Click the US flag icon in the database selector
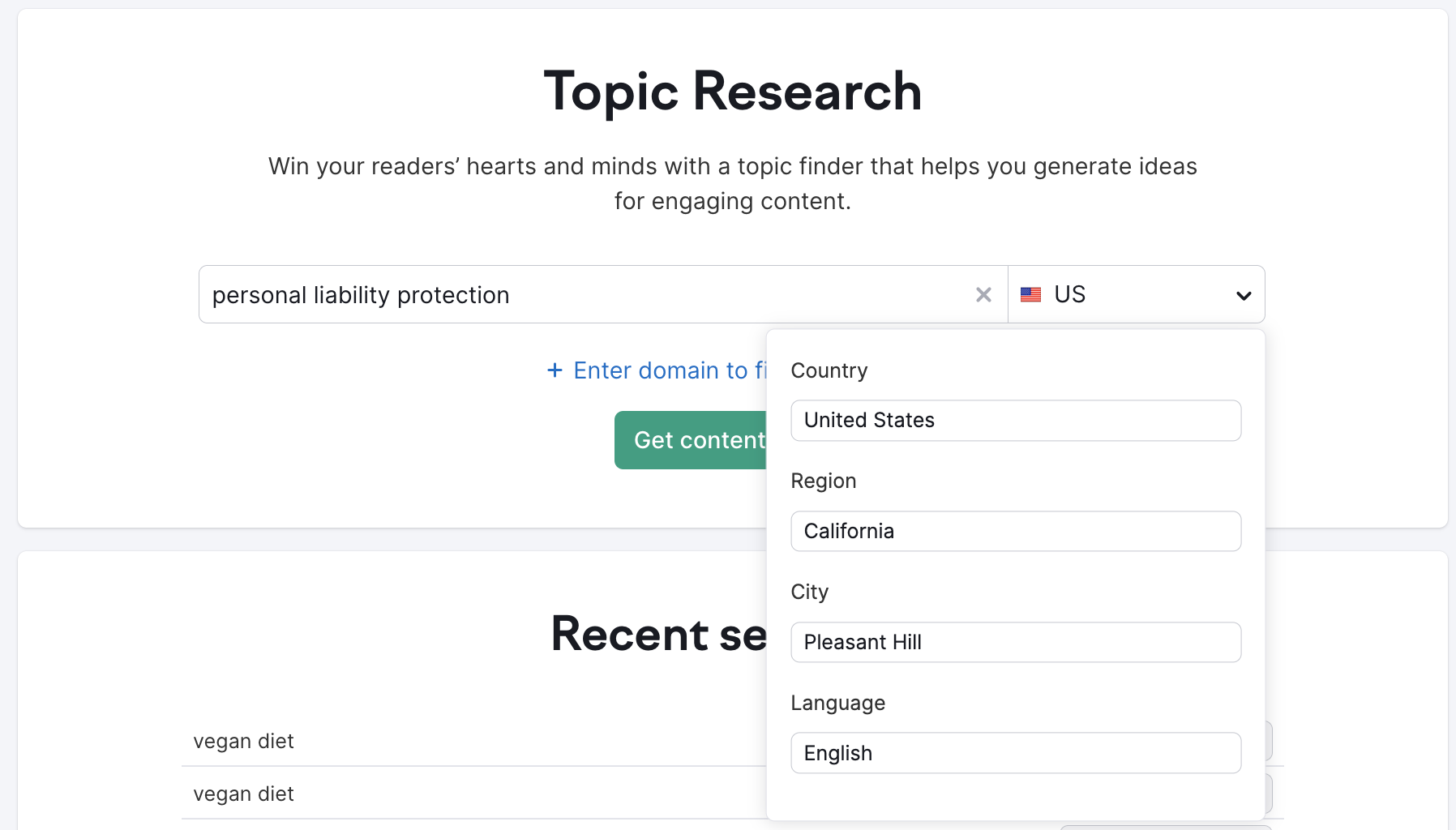Image resolution: width=1456 pixels, height=830 pixels. [1030, 294]
